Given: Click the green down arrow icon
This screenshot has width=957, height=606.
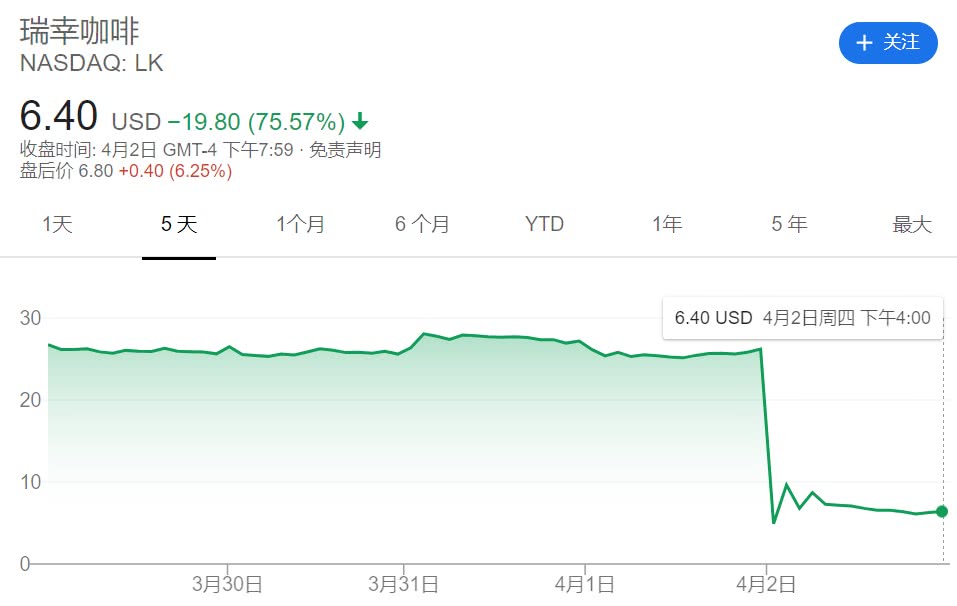Looking at the screenshot, I should pos(360,122).
